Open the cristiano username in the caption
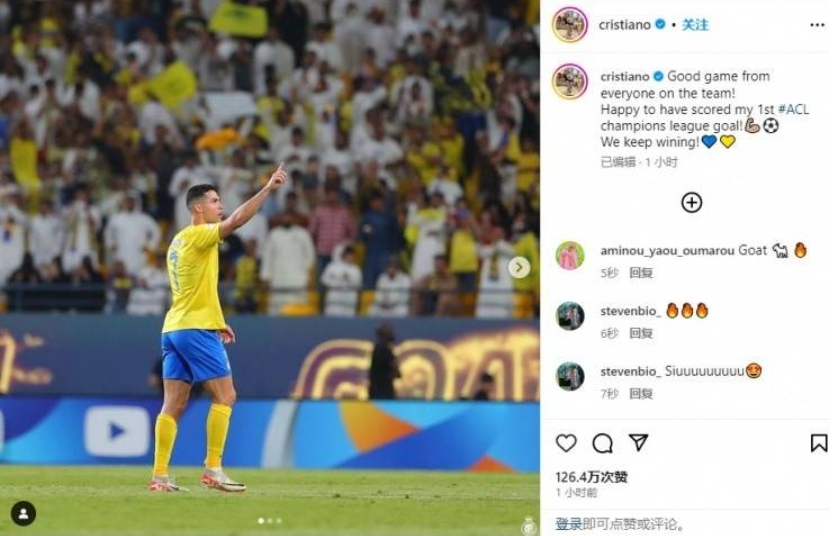835x536 pixels. coord(625,77)
